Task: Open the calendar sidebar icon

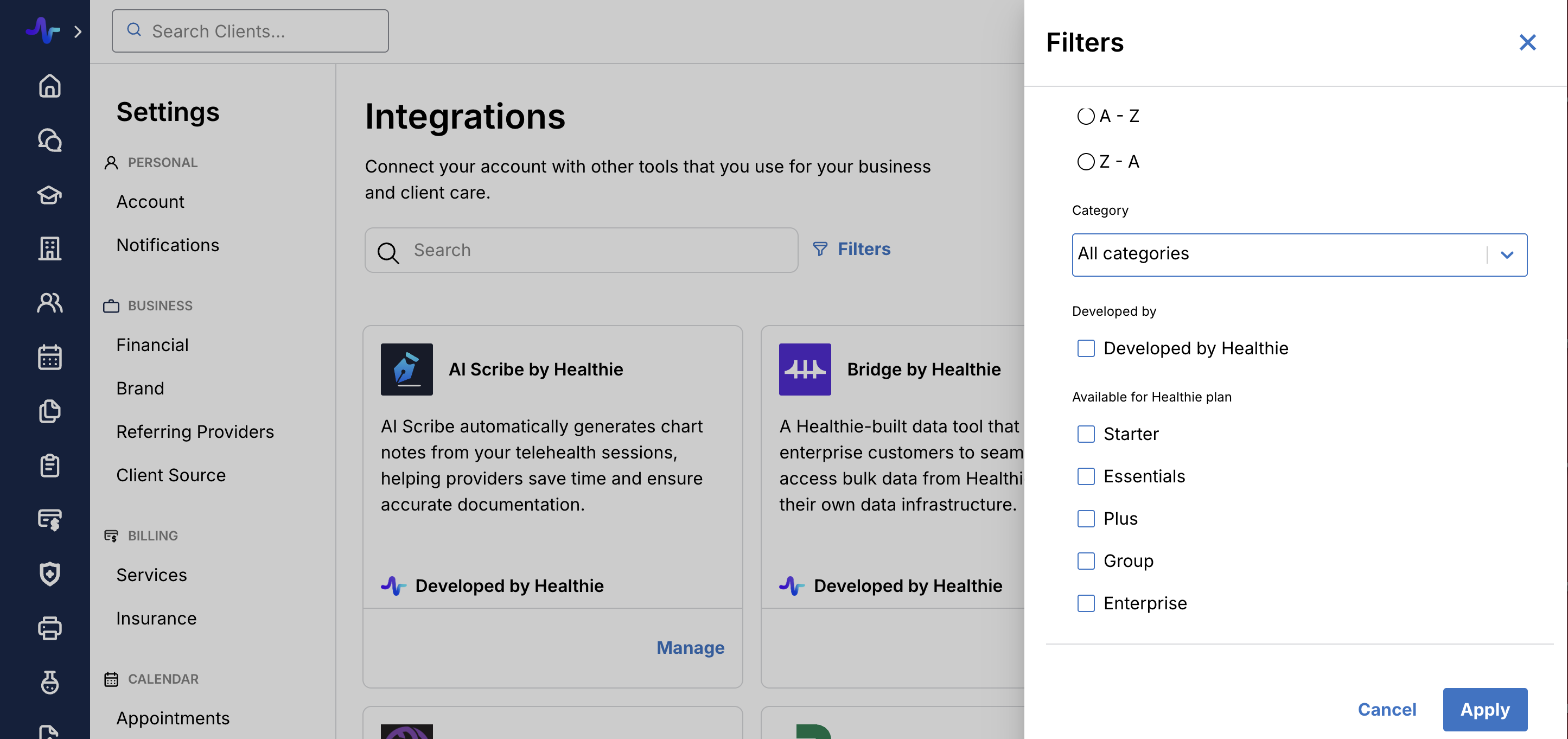Action: point(49,358)
